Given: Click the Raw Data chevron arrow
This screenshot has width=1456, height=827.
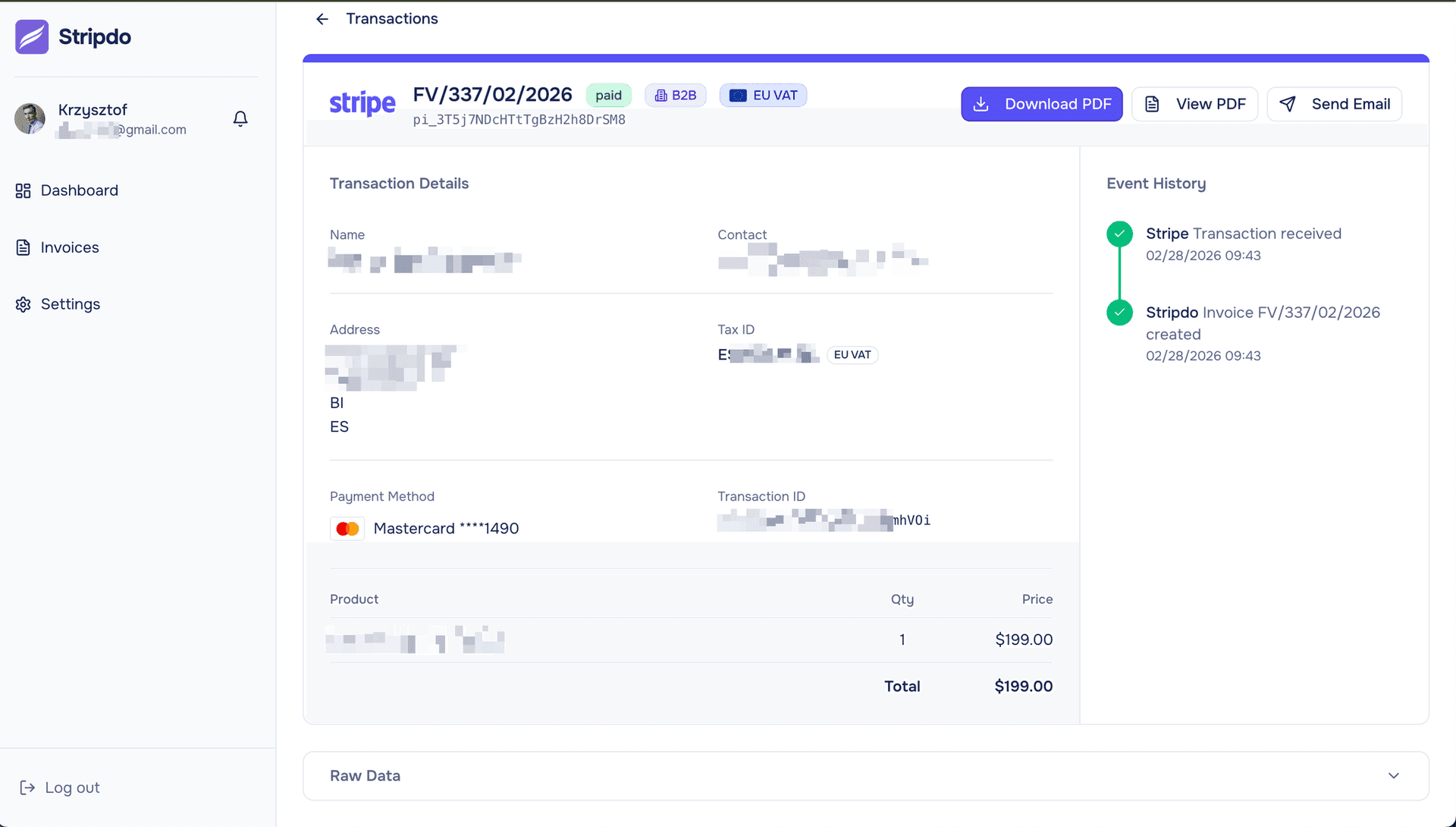Looking at the screenshot, I should [x=1394, y=775].
